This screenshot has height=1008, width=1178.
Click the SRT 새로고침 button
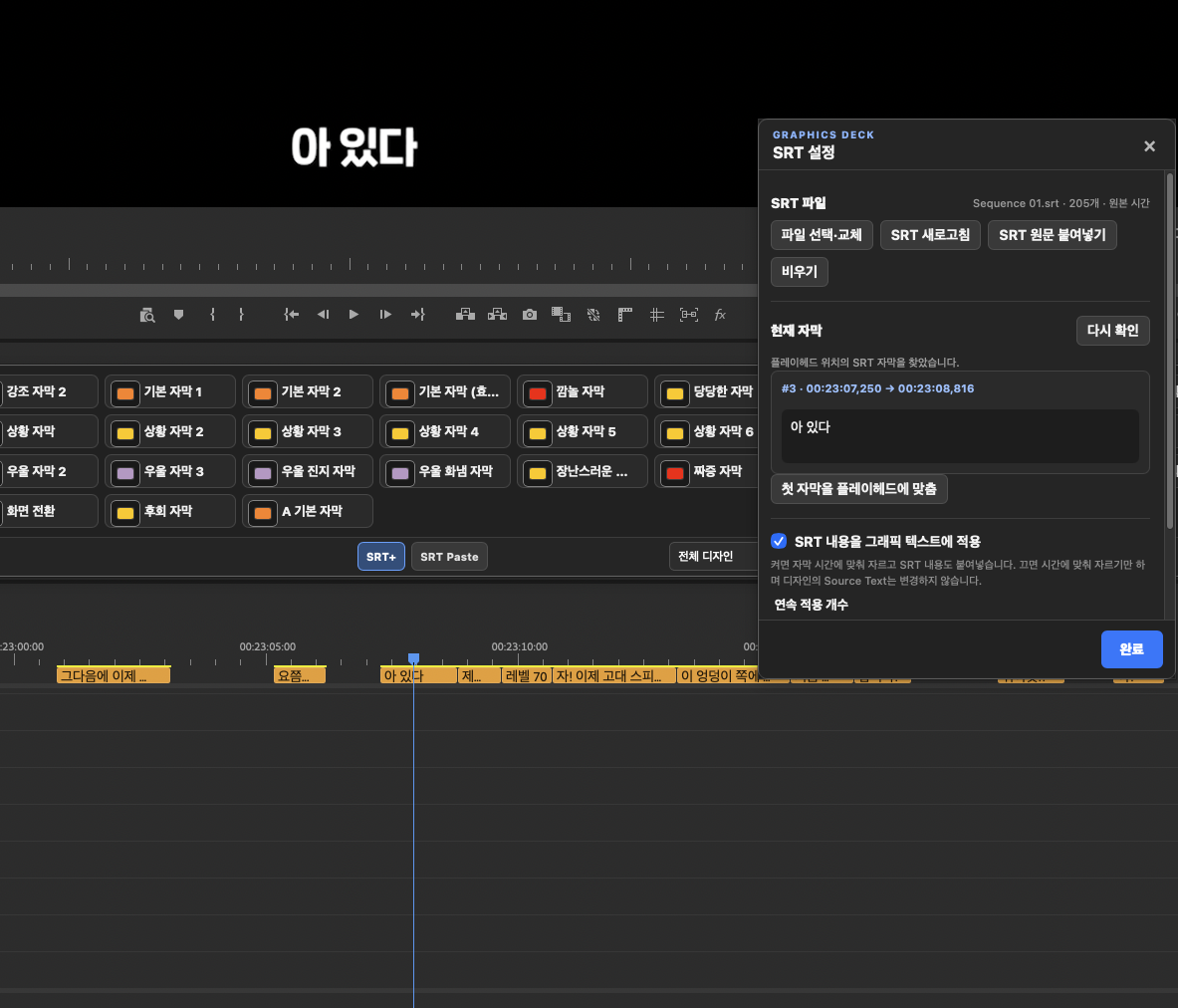tap(930, 234)
